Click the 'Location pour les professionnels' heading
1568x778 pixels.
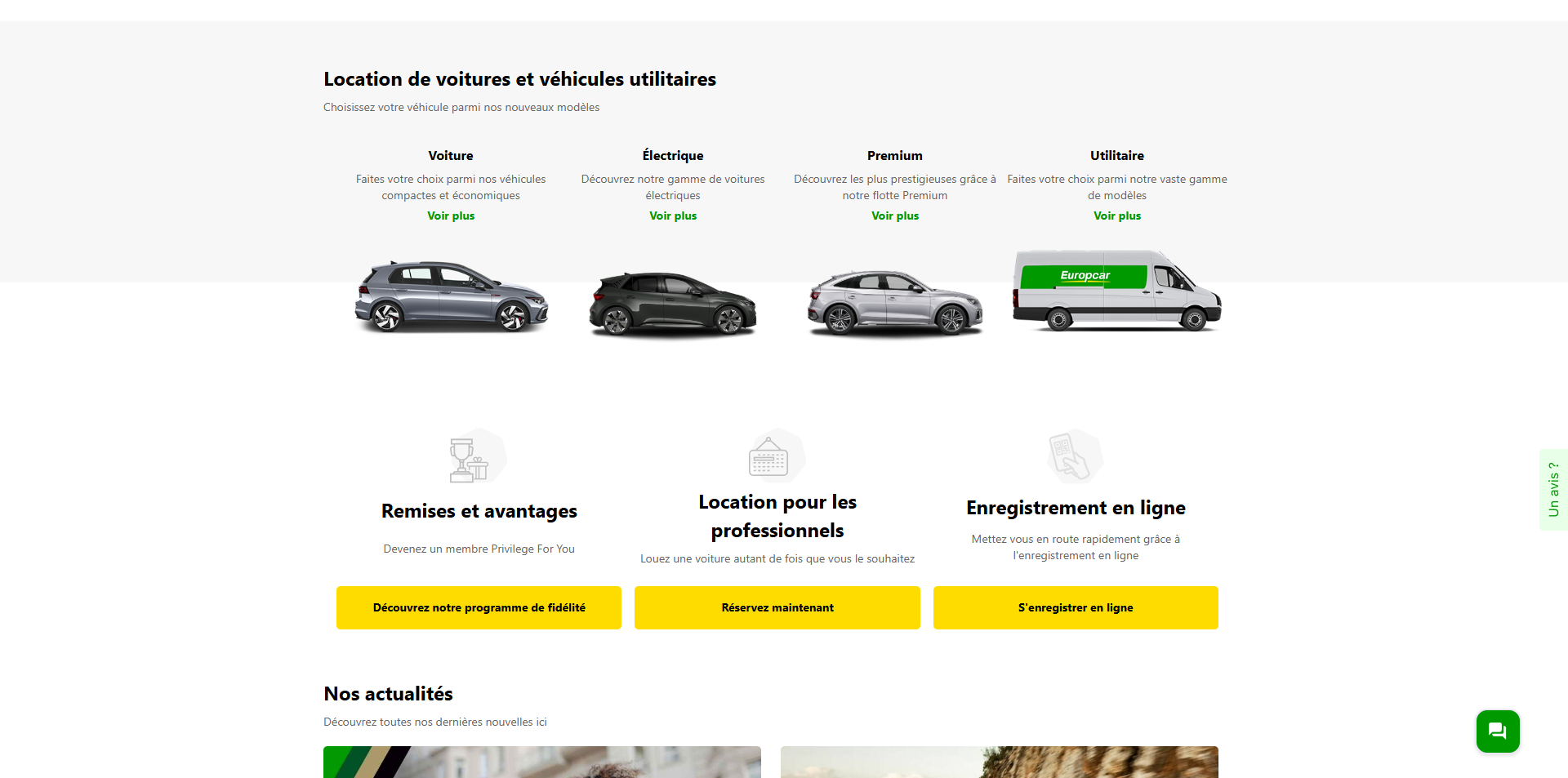(777, 516)
